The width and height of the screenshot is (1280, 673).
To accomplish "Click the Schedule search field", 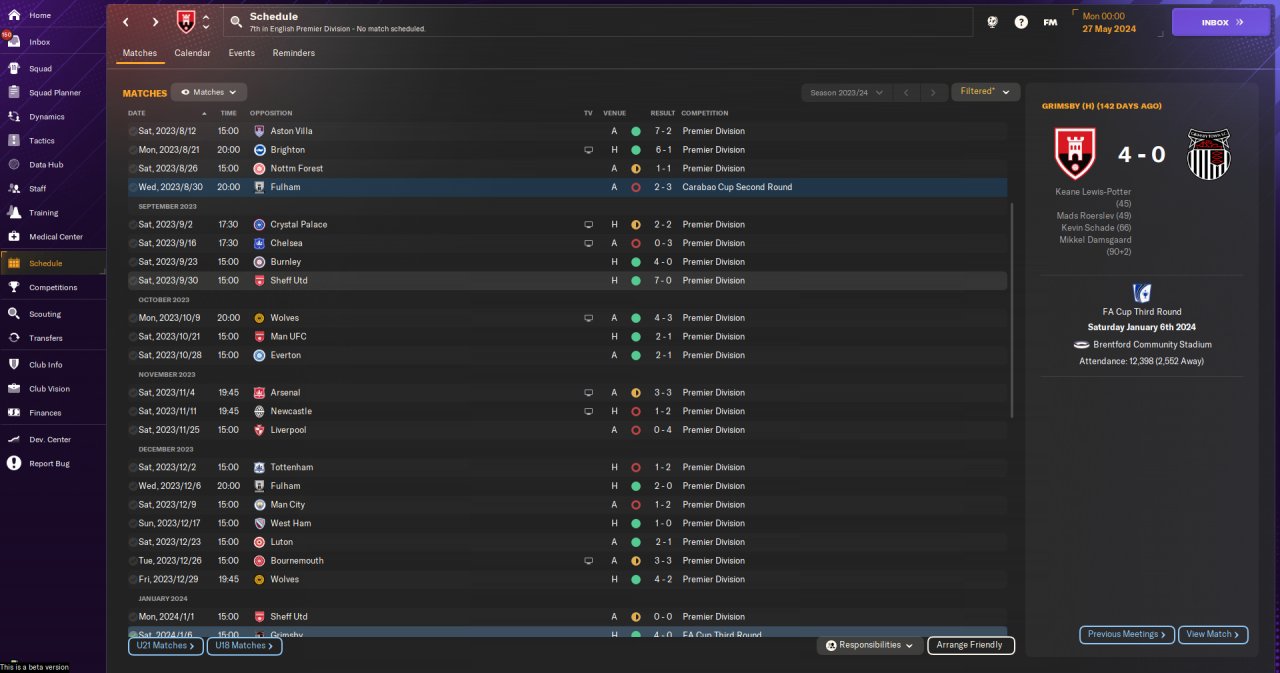I will [597, 22].
